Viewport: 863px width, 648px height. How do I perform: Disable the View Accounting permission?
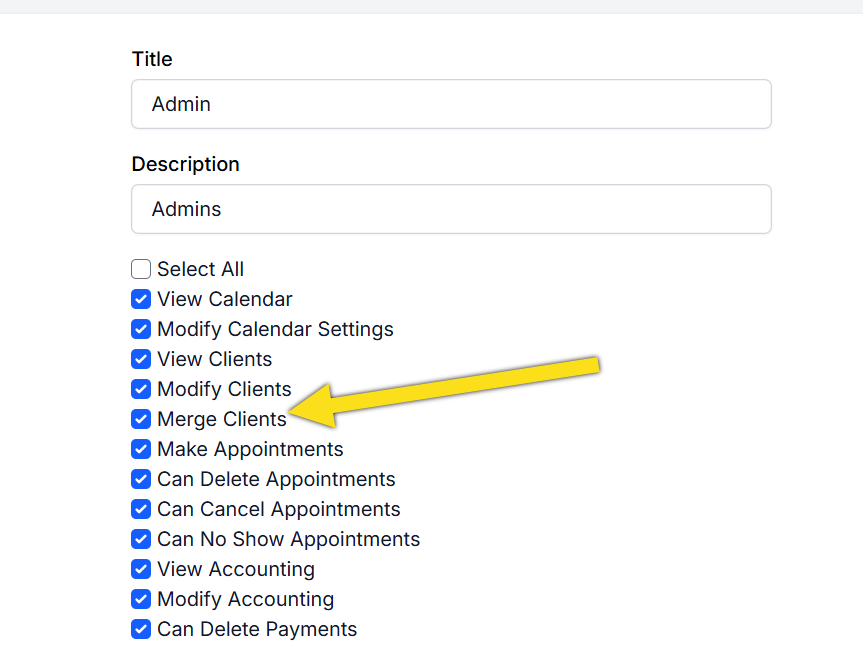(x=141, y=569)
